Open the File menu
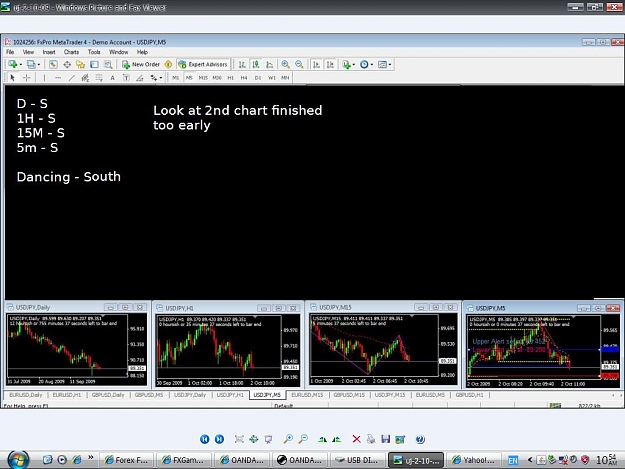Screen dimensions: 625x469 click(x=10, y=52)
